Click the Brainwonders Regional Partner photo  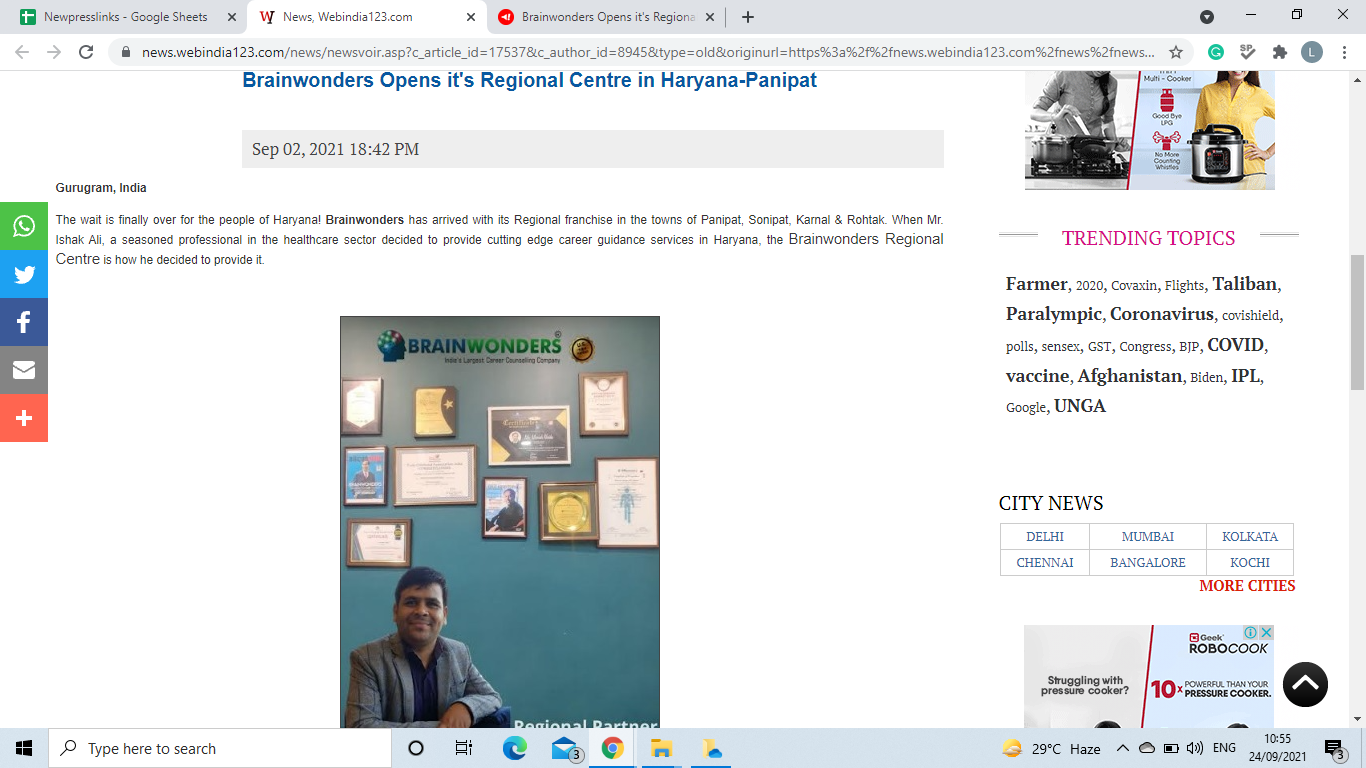(x=500, y=522)
